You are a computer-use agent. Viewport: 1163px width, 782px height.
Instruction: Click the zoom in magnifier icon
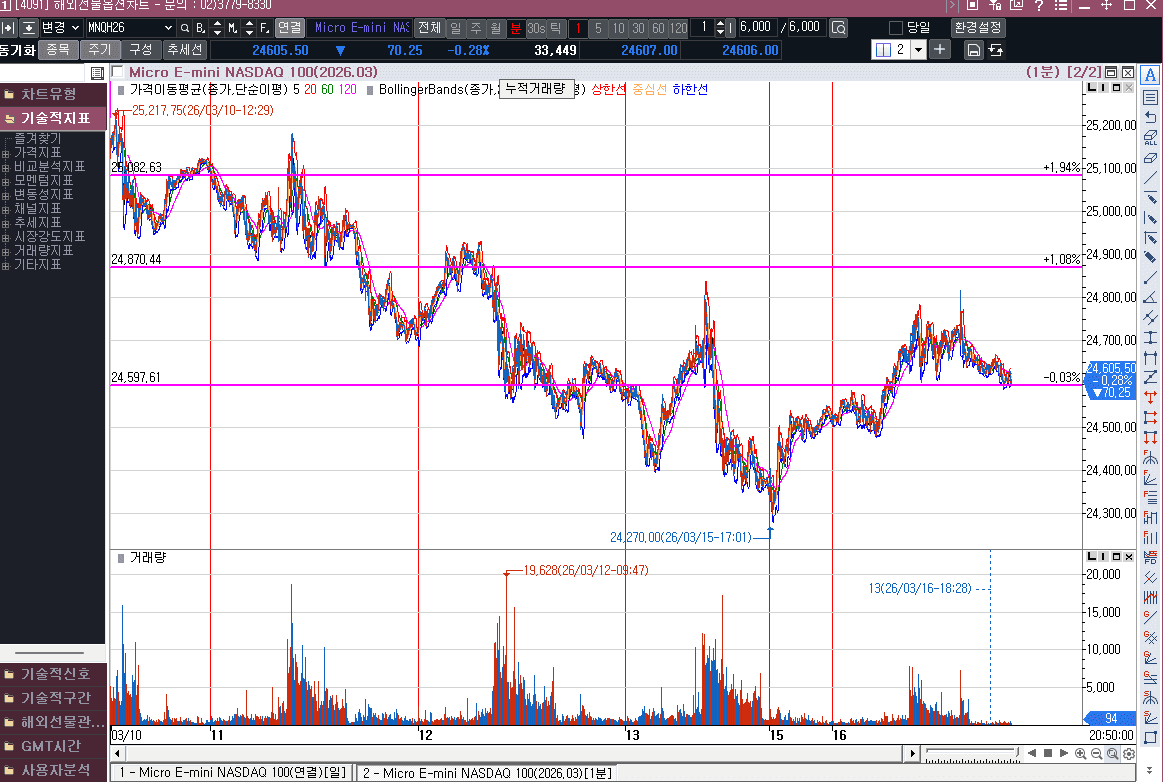click(x=1080, y=753)
